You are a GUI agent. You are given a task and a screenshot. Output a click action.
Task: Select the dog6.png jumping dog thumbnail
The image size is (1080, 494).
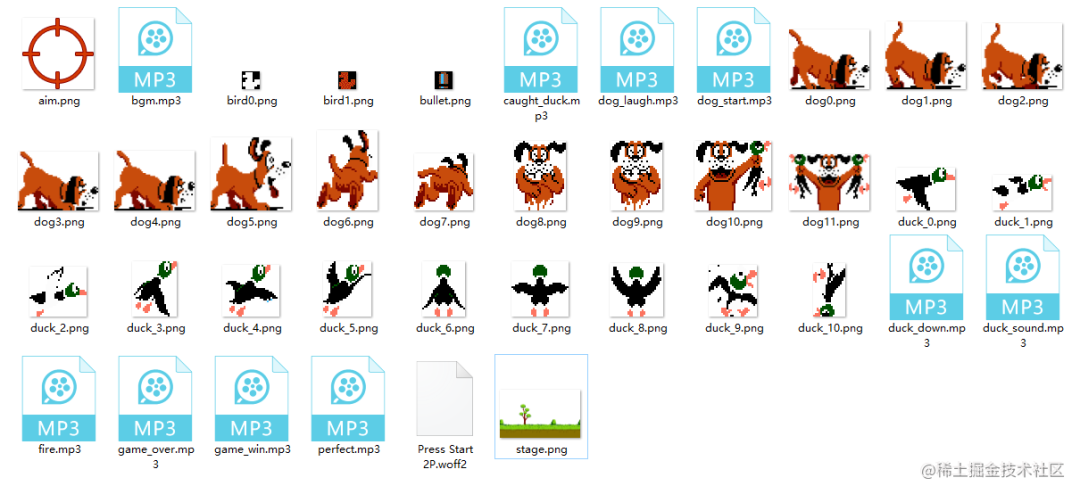(x=348, y=171)
